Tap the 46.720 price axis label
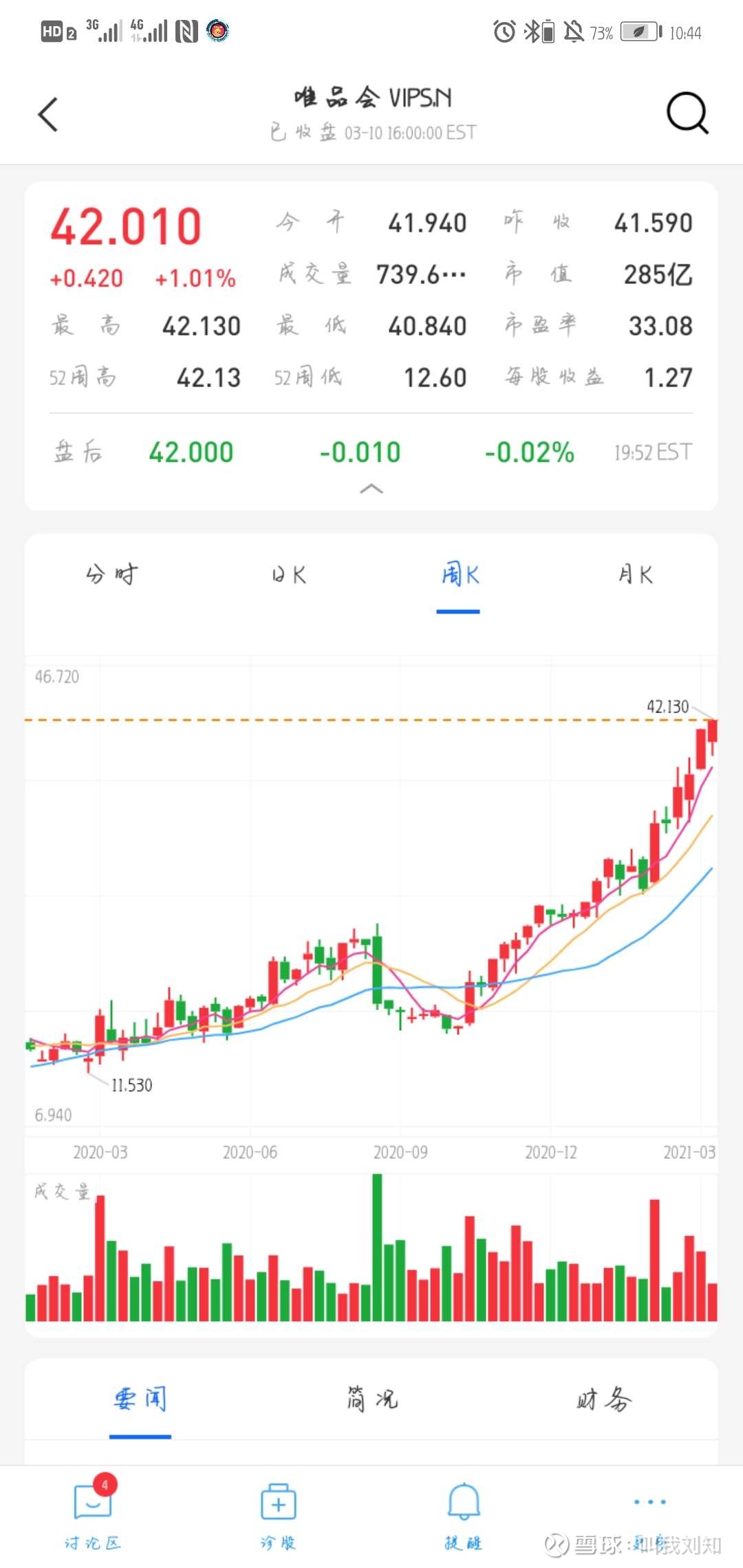 click(x=57, y=677)
